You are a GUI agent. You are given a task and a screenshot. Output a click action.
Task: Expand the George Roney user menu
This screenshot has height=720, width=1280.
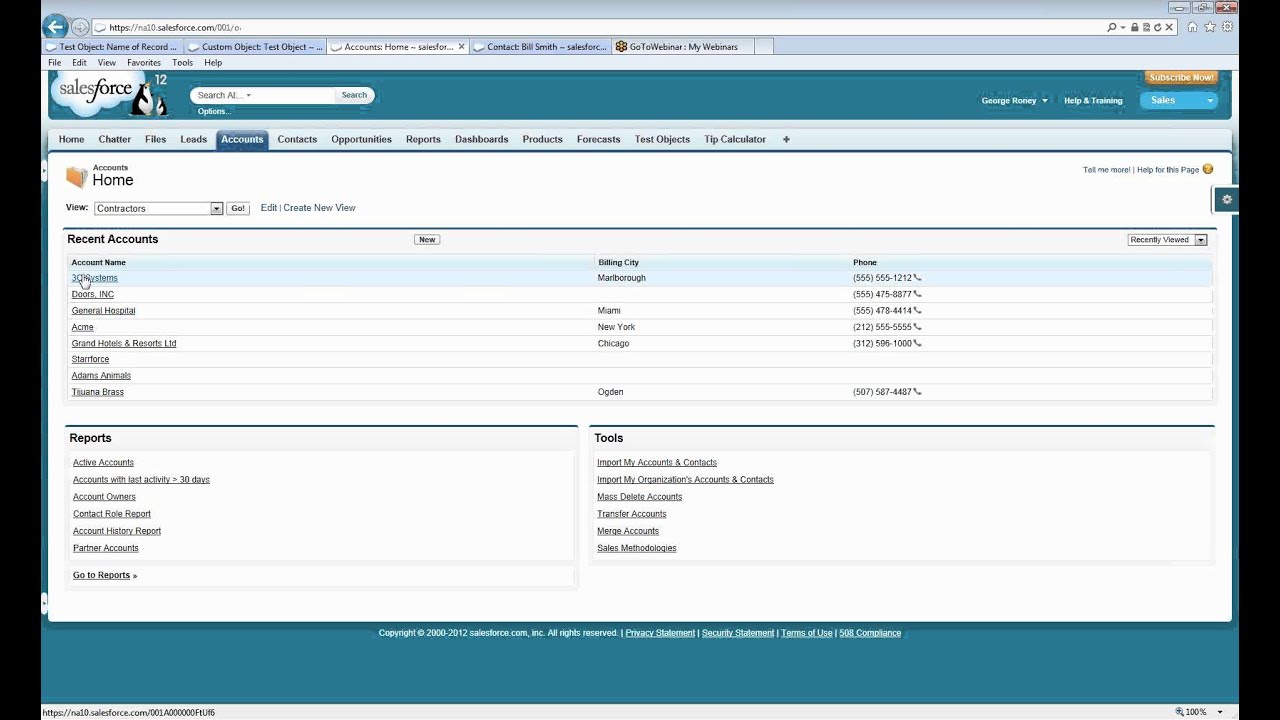[1045, 100]
